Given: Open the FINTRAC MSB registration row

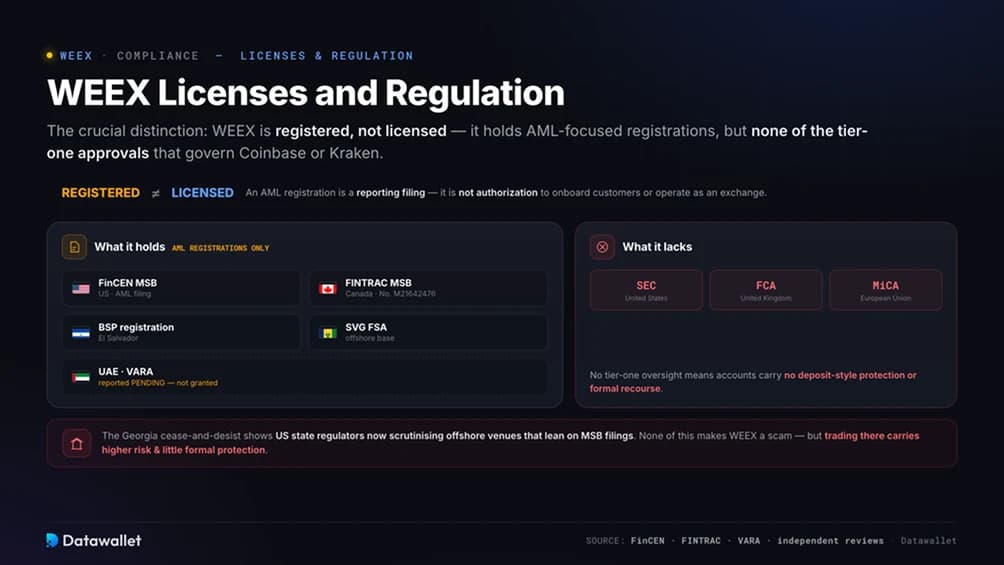Looking at the screenshot, I should point(428,288).
